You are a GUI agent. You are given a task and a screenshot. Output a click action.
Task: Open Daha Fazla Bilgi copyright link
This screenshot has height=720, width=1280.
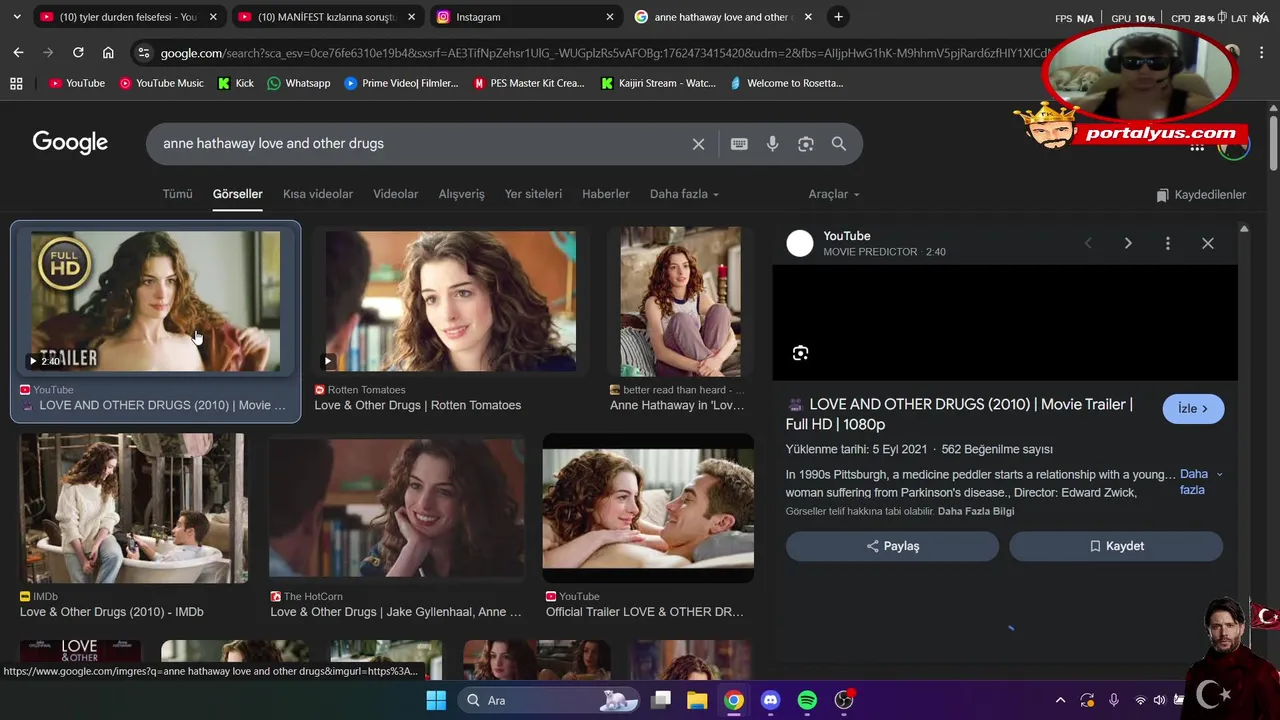click(x=976, y=511)
